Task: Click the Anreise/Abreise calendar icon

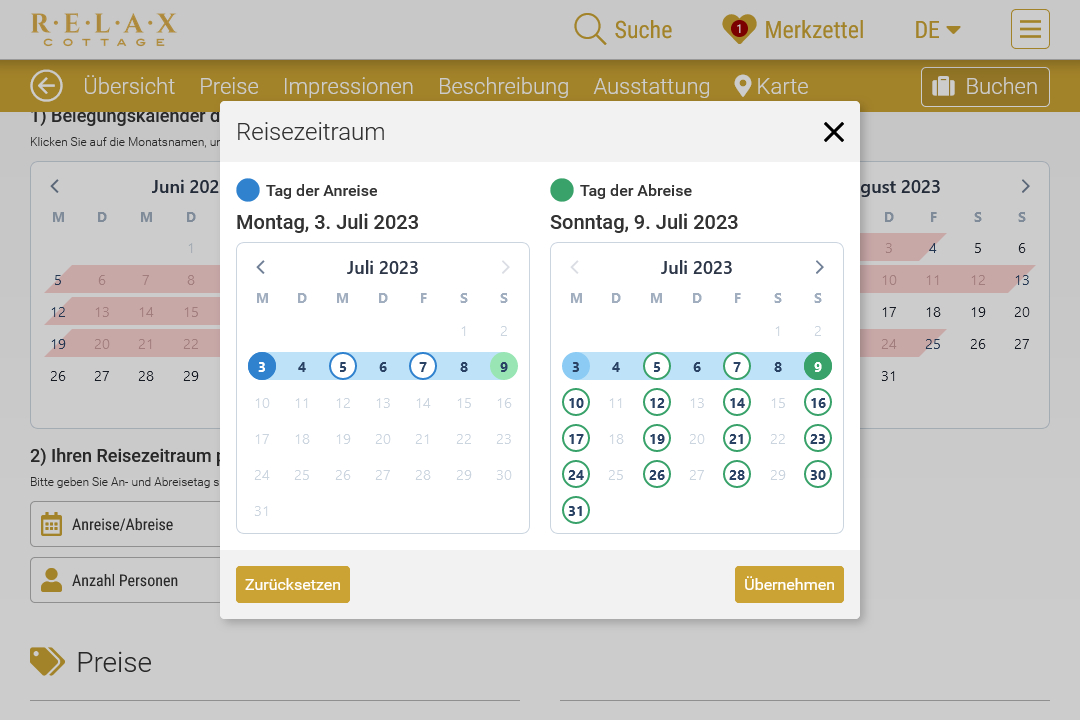Action: click(51, 524)
